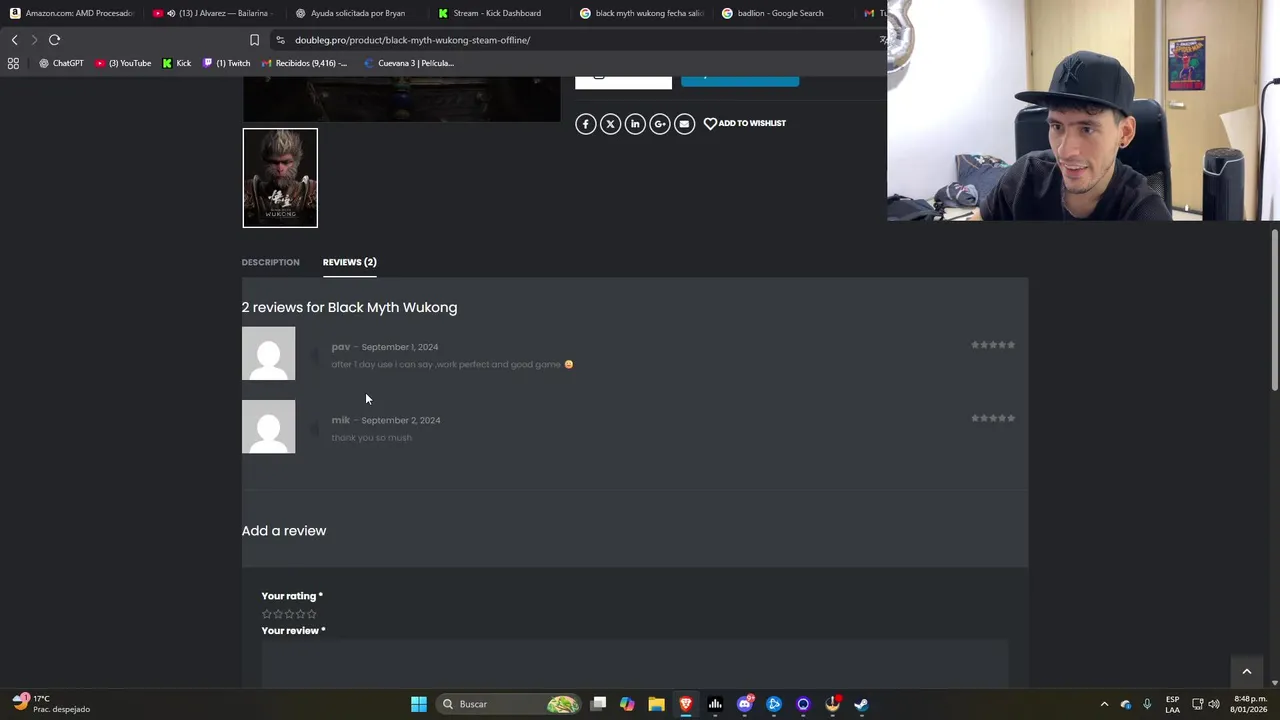The height and width of the screenshot is (720, 1280).
Task: Open site settings icon in address bar
Action: coord(280,40)
